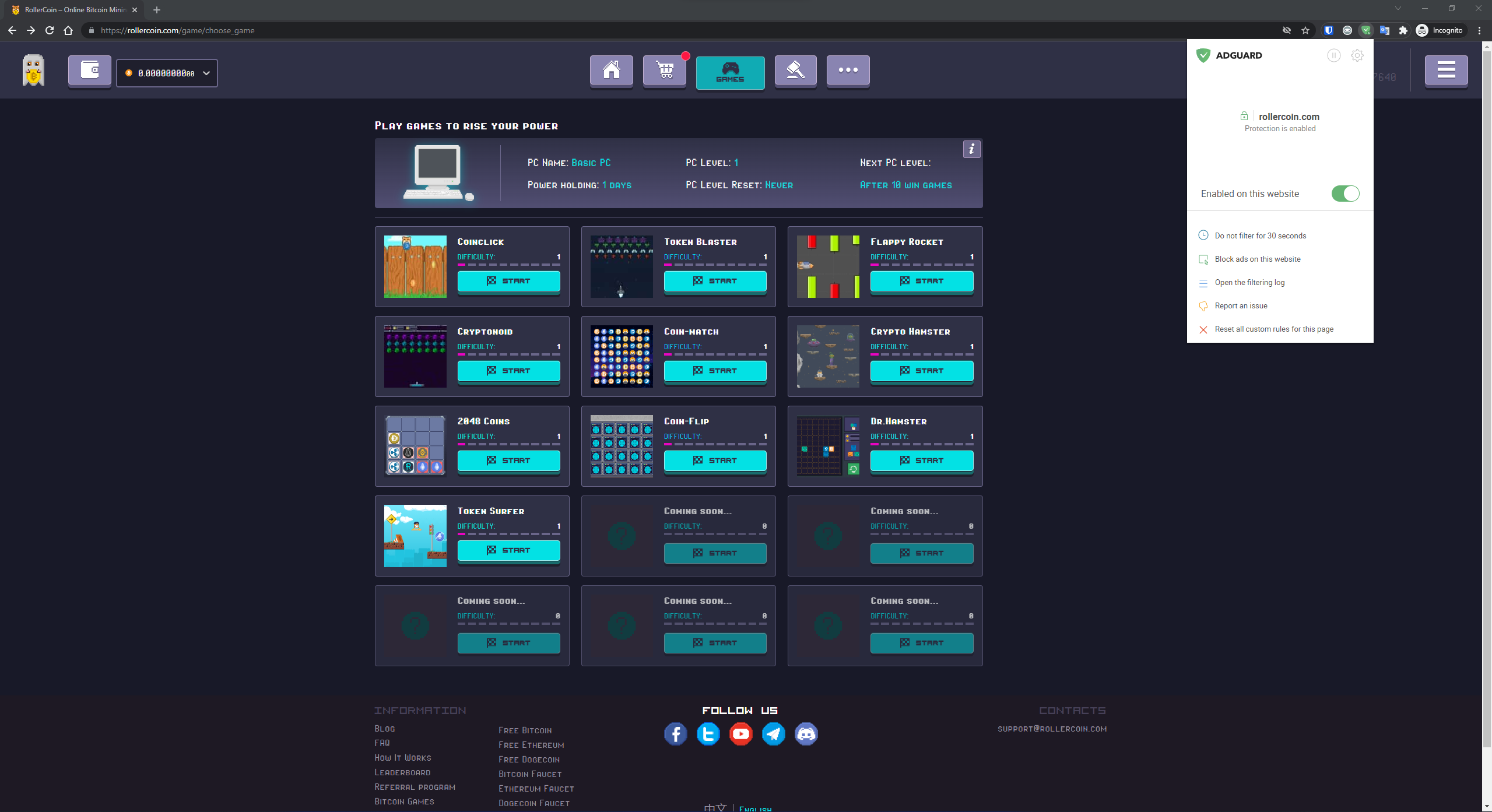The height and width of the screenshot is (812, 1492).
Task: Open AdGuard settings gear
Action: pos(1357,55)
